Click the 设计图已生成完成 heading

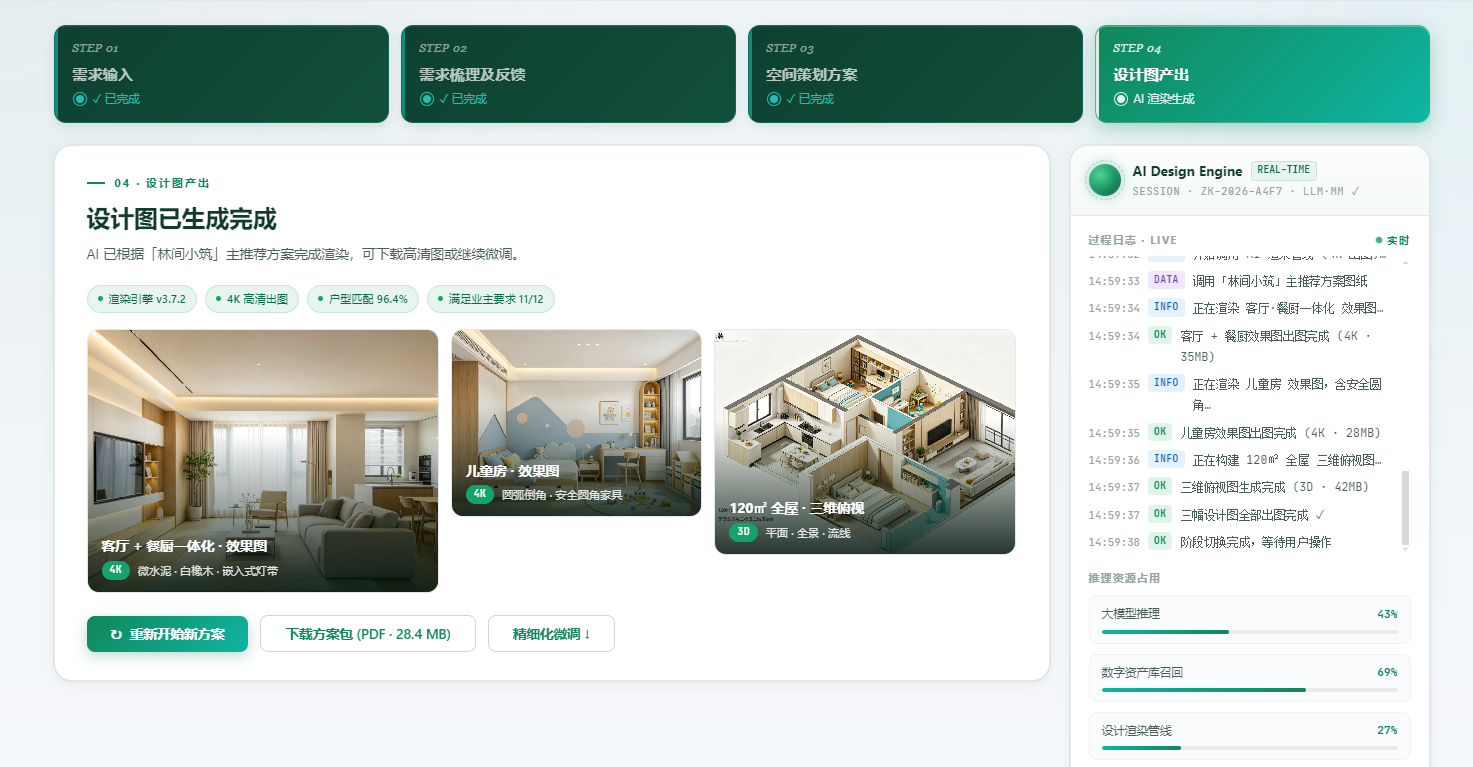click(x=182, y=220)
